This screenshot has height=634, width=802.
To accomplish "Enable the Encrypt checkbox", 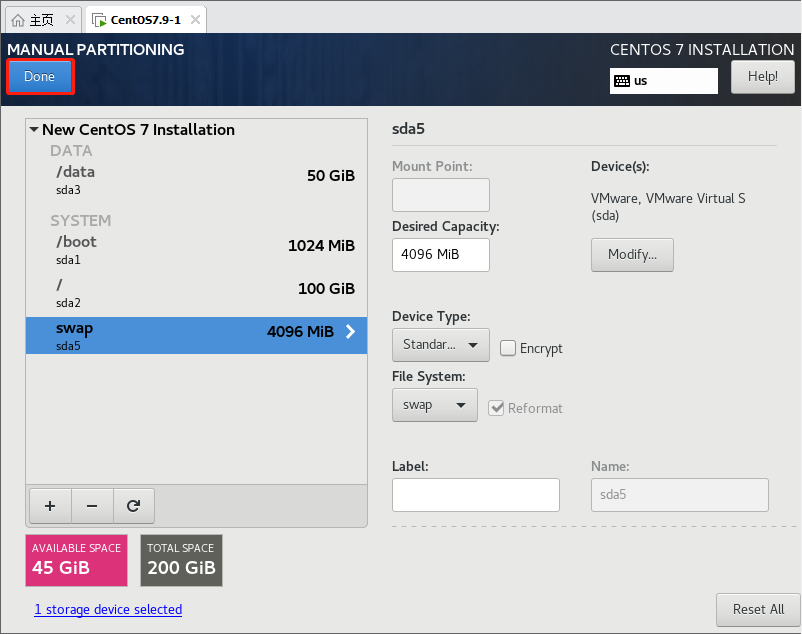I will [508, 348].
